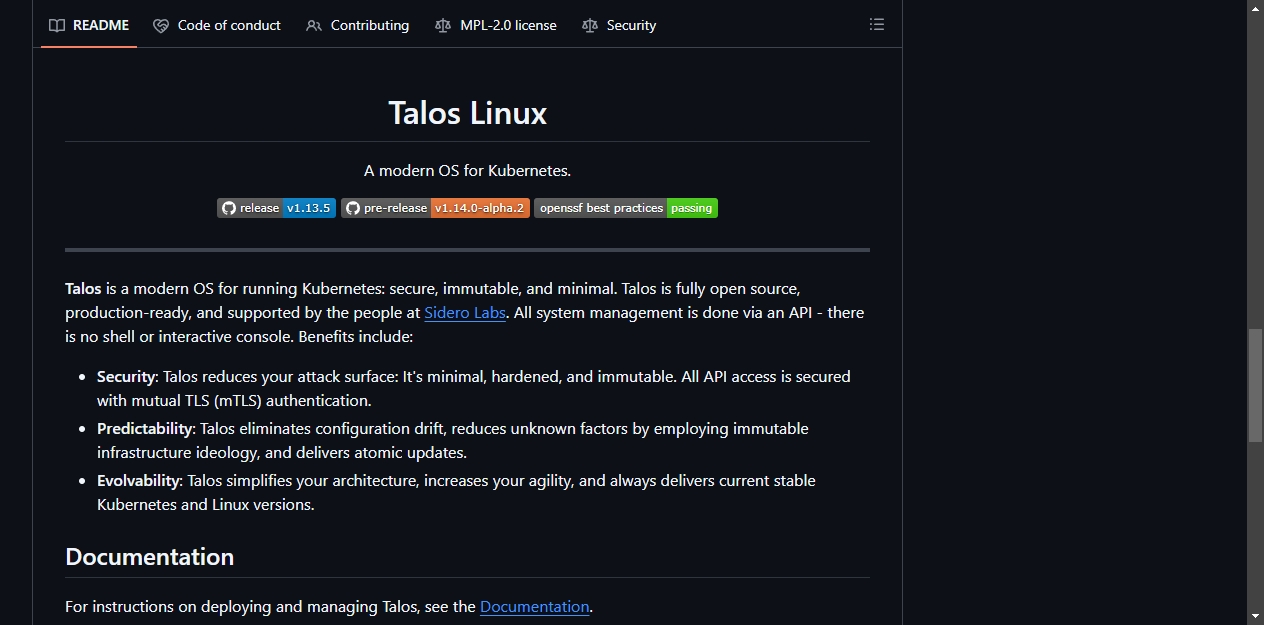Click the Talos Linux heading
Viewport: 1264px width, 625px height.
[x=467, y=113]
